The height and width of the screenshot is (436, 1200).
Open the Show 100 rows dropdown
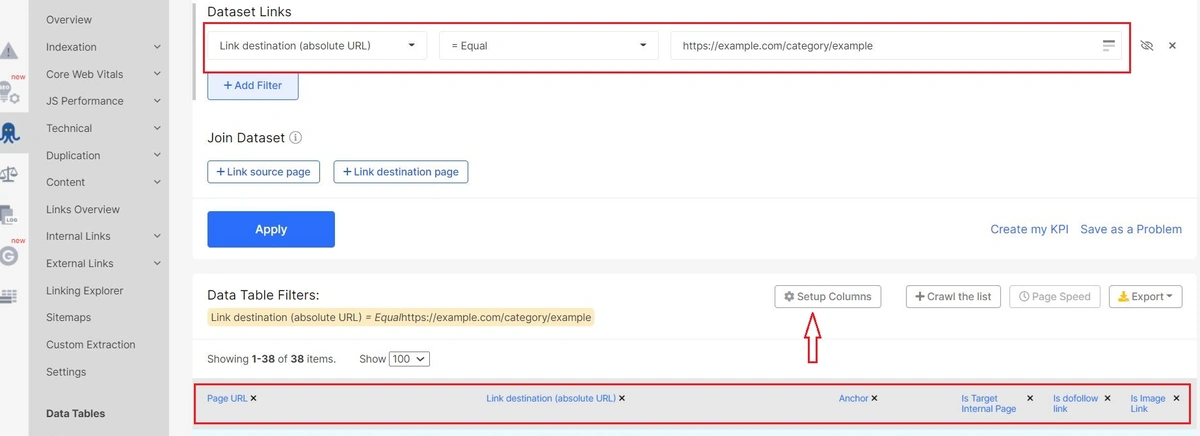coord(409,358)
